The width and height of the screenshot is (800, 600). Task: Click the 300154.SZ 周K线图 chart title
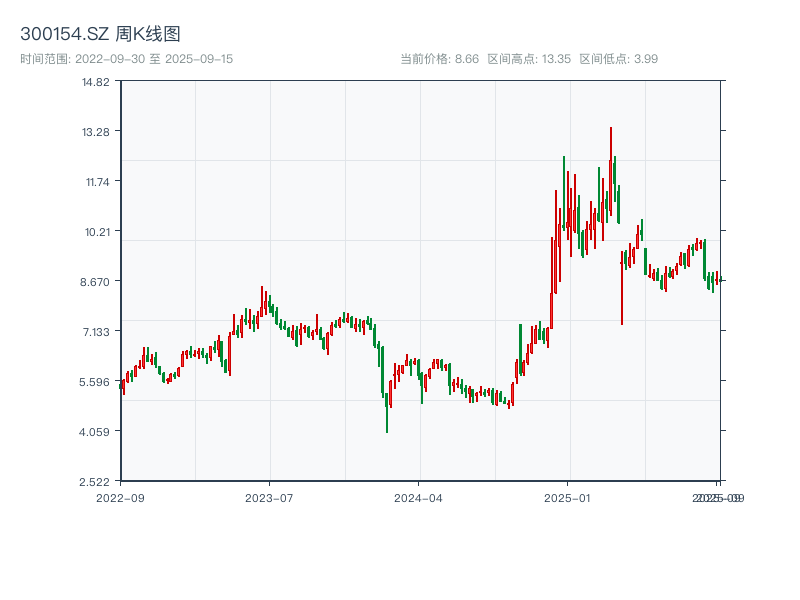point(100,35)
